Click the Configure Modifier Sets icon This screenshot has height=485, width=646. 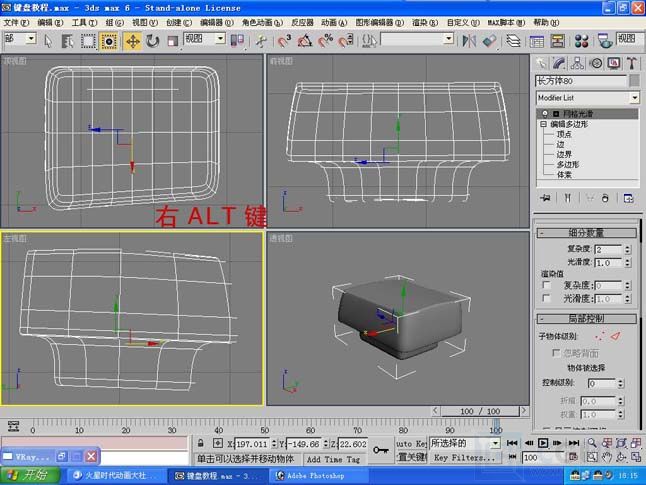(x=628, y=198)
